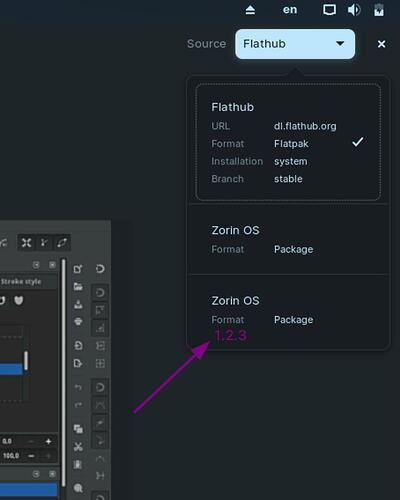The width and height of the screenshot is (400, 500).
Task: Click the zoom magnifier icon
Action: (x=78, y=488)
